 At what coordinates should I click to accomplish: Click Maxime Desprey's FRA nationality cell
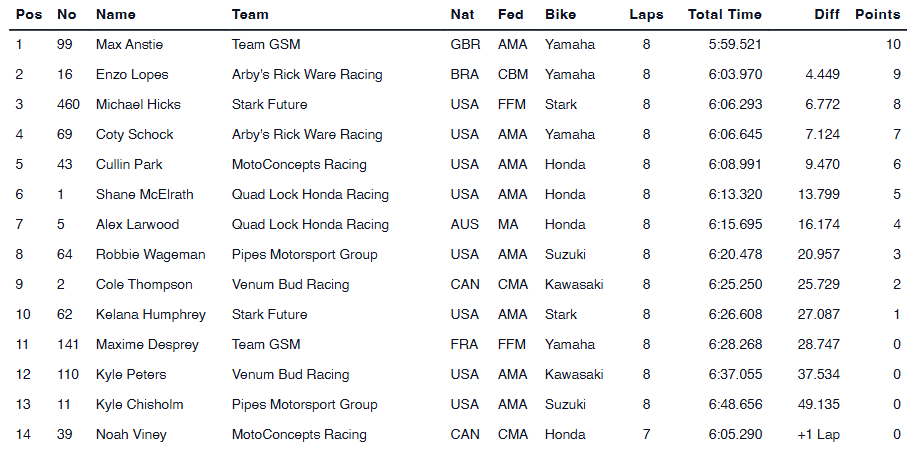pos(464,345)
